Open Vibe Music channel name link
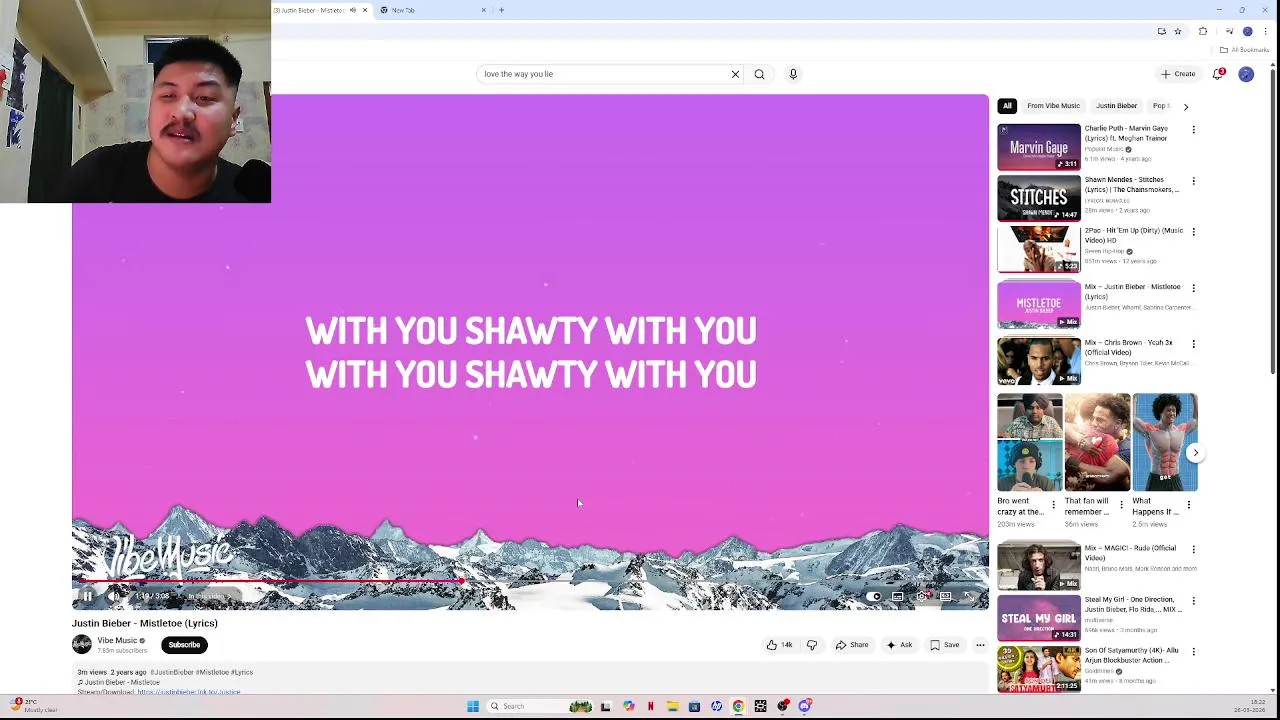Screen dimensions: 1280x720 [x=117, y=640]
